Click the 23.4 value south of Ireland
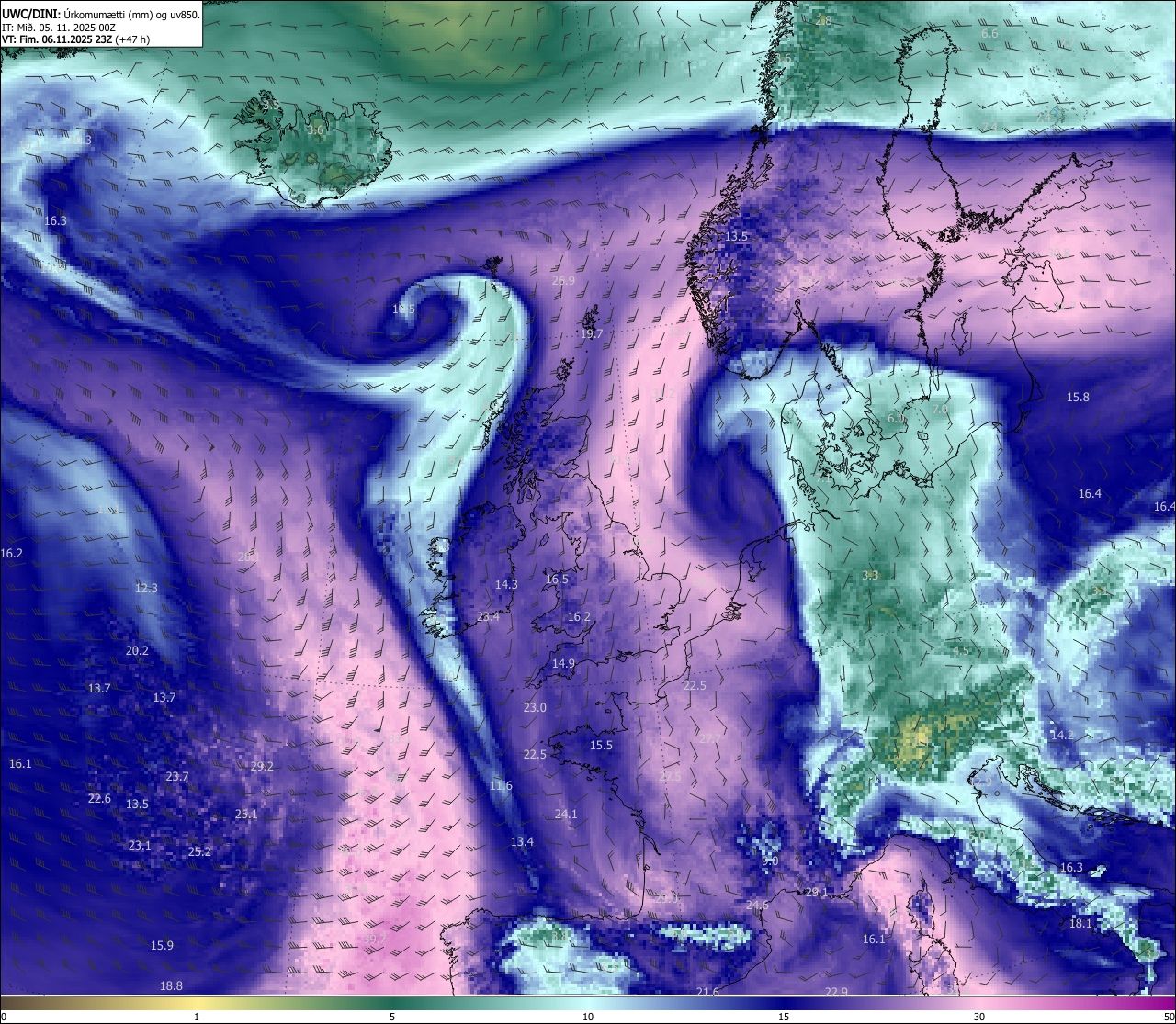The height and width of the screenshot is (1024, 1176). 488,616
